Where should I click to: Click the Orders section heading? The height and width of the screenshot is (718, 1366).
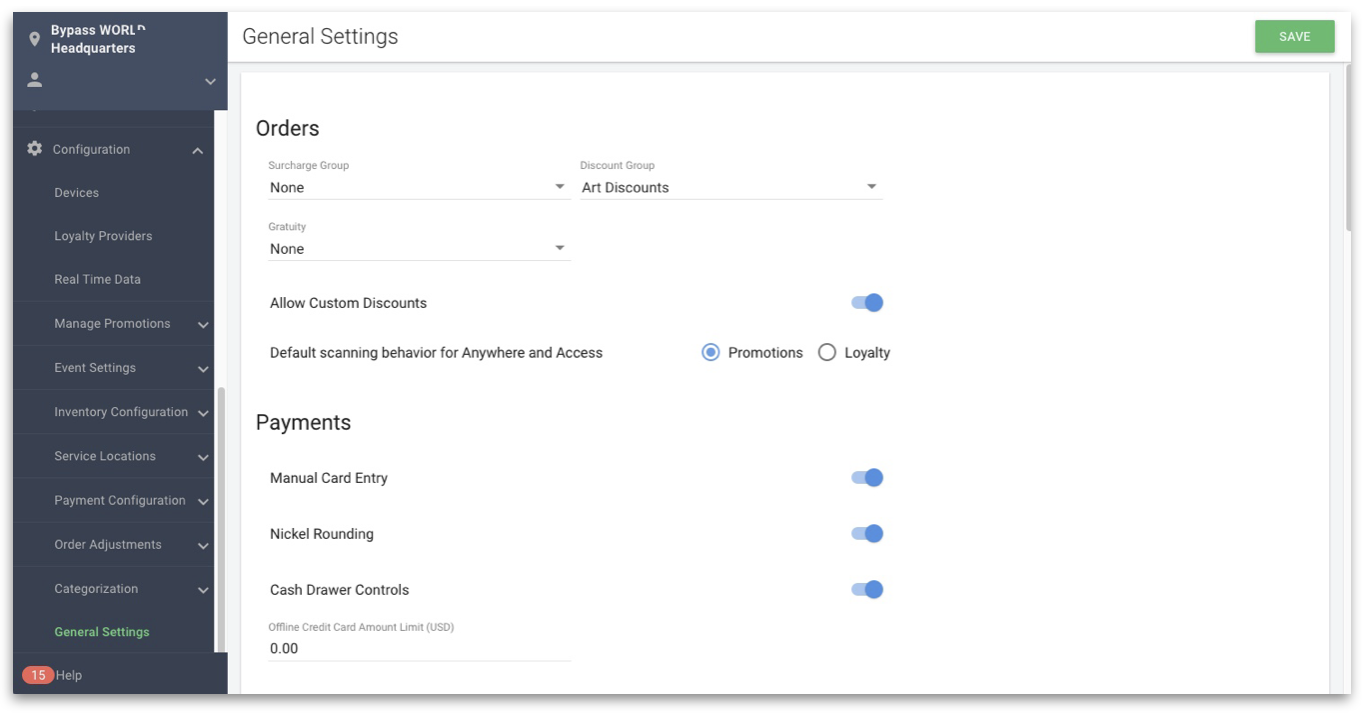tap(288, 128)
